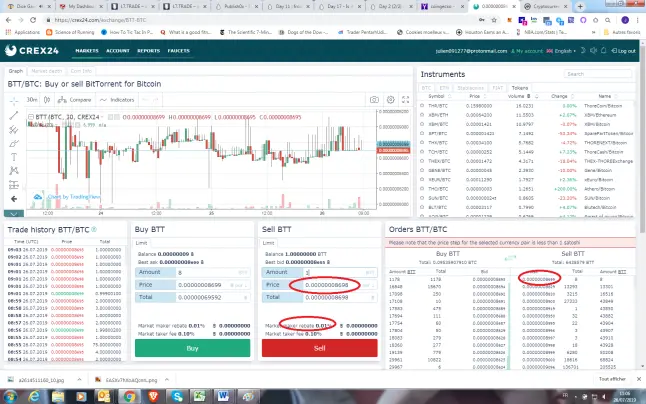646x404 pixels.
Task: Focus the Instruments search field
Action: click(x=597, y=74)
